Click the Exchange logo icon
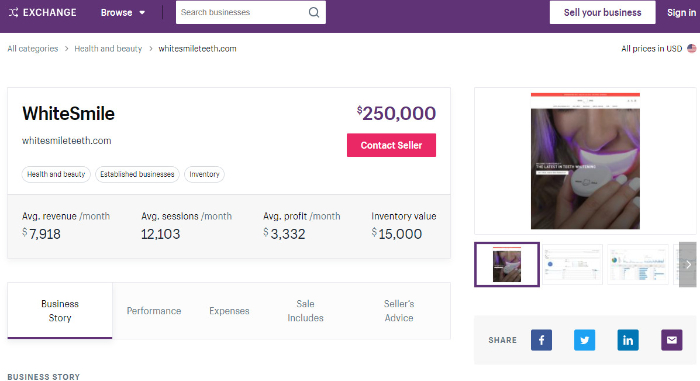This screenshot has height=381, width=700. [13, 13]
